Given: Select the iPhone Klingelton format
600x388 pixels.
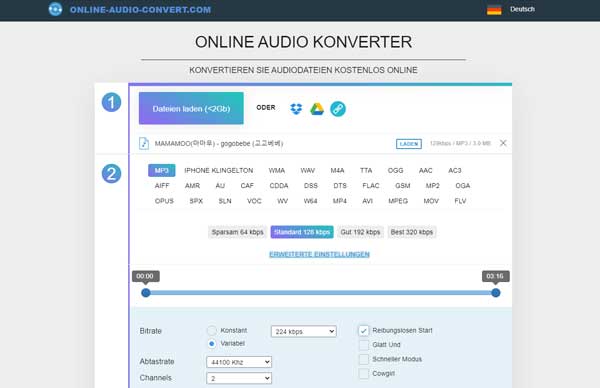Looking at the screenshot, I should tap(218, 170).
